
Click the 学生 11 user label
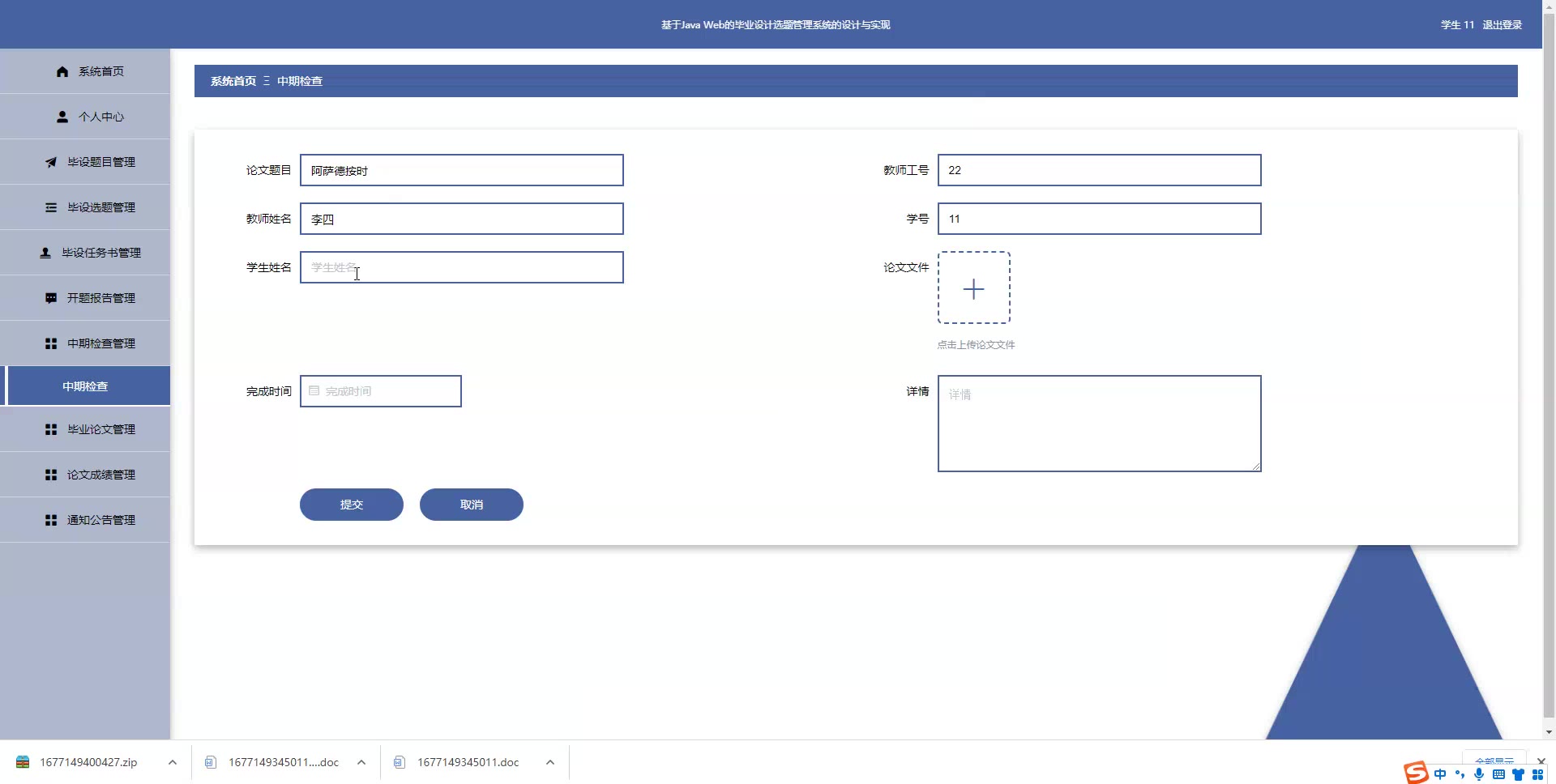pos(1457,25)
